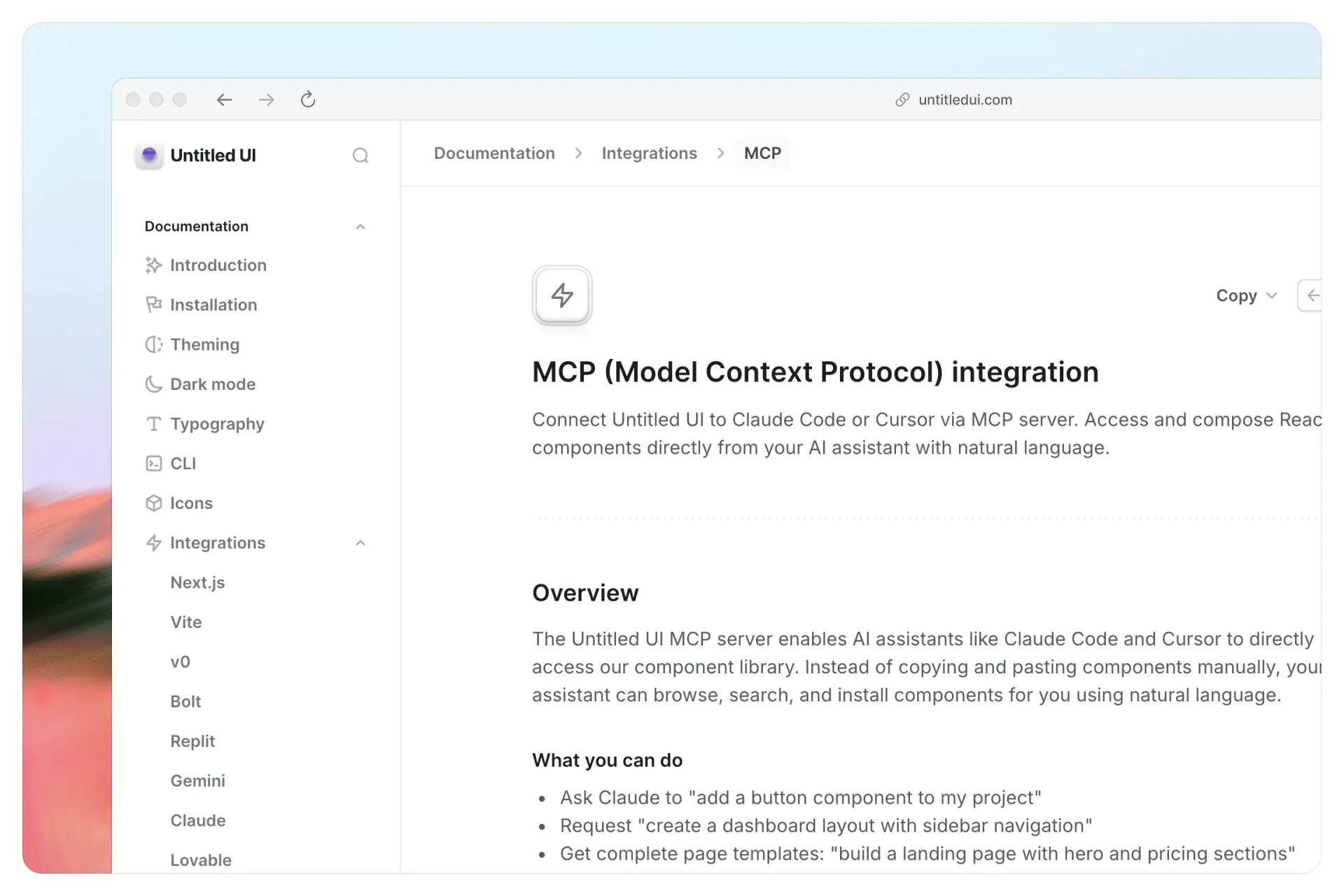Collapse the Integrations sidebar section
The width and height of the screenshot is (1344, 896).
[x=360, y=542]
